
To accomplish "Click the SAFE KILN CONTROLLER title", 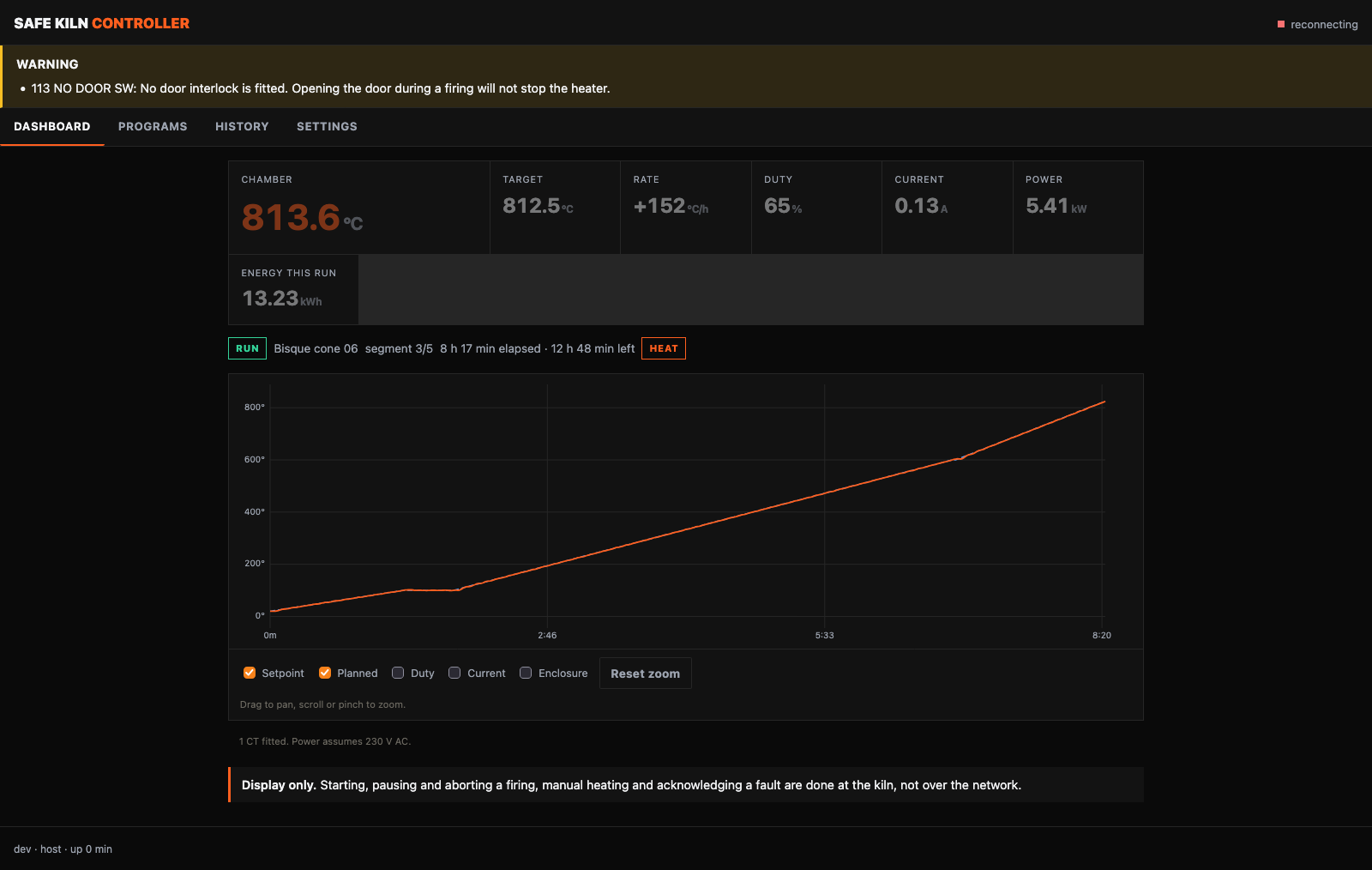I will [101, 23].
